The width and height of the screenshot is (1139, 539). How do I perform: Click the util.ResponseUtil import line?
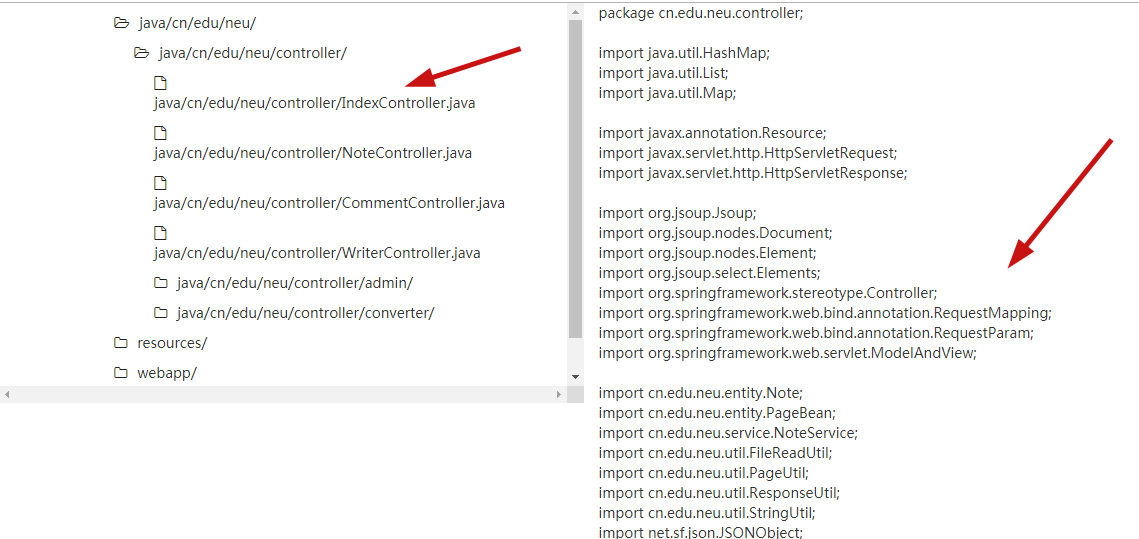click(719, 493)
